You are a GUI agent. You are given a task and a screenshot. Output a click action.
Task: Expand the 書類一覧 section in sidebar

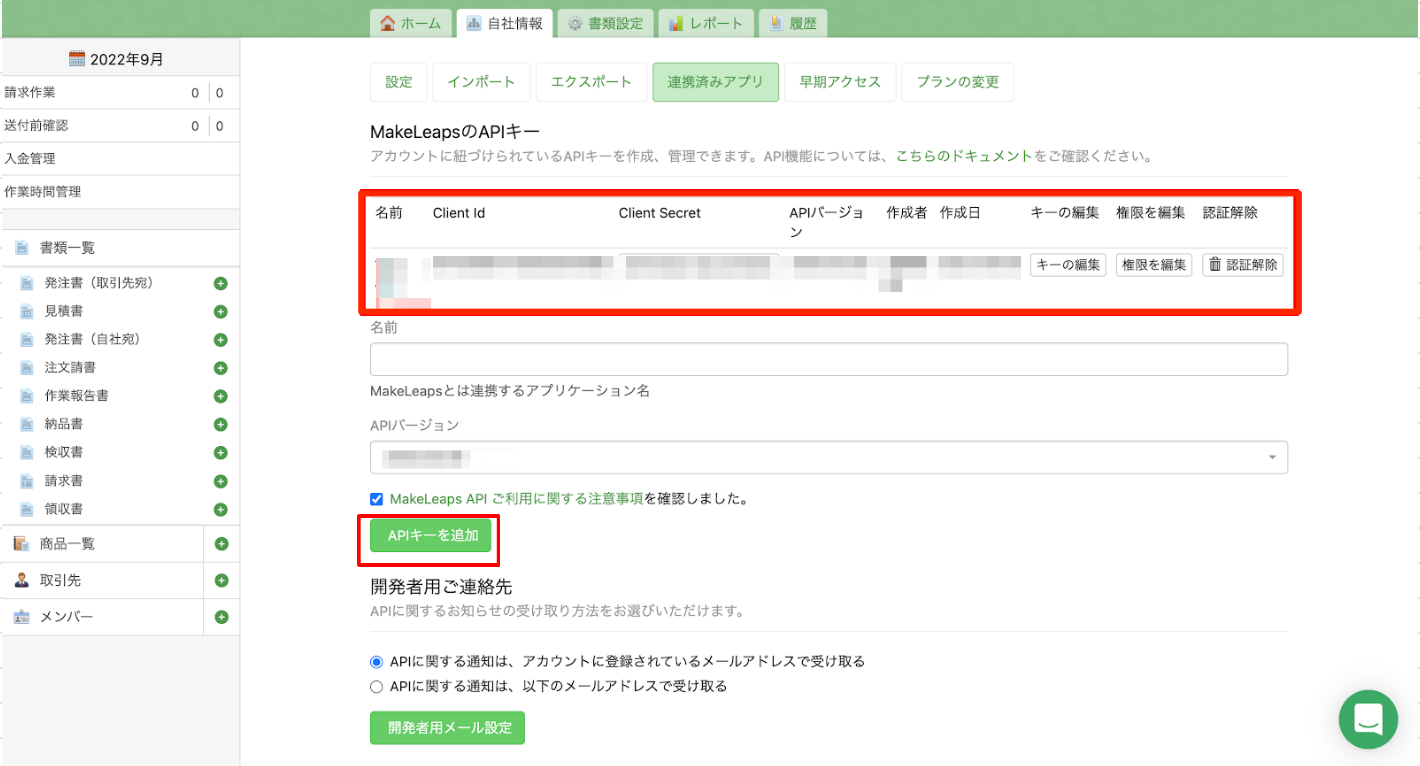[67, 248]
